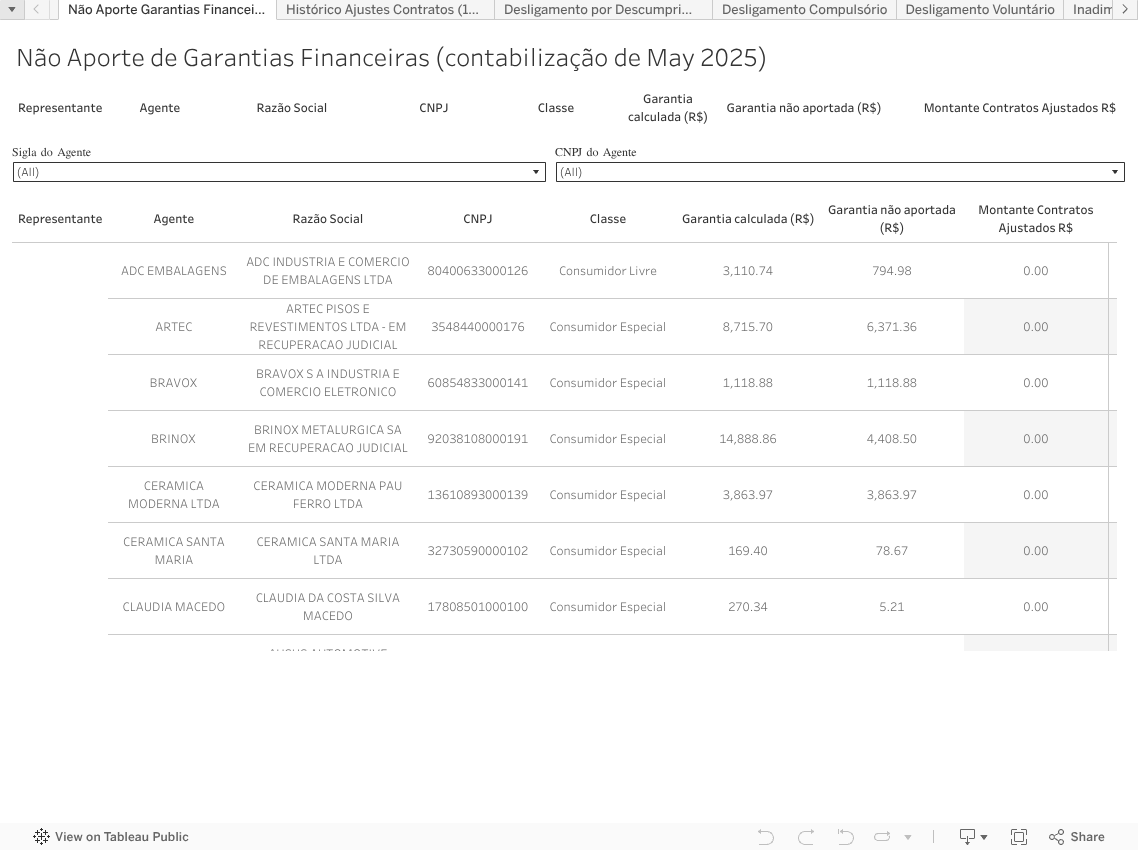Select the CERAMICA SANTA MARIA agent cell
Screen dimensions: 1138x850
(173, 550)
